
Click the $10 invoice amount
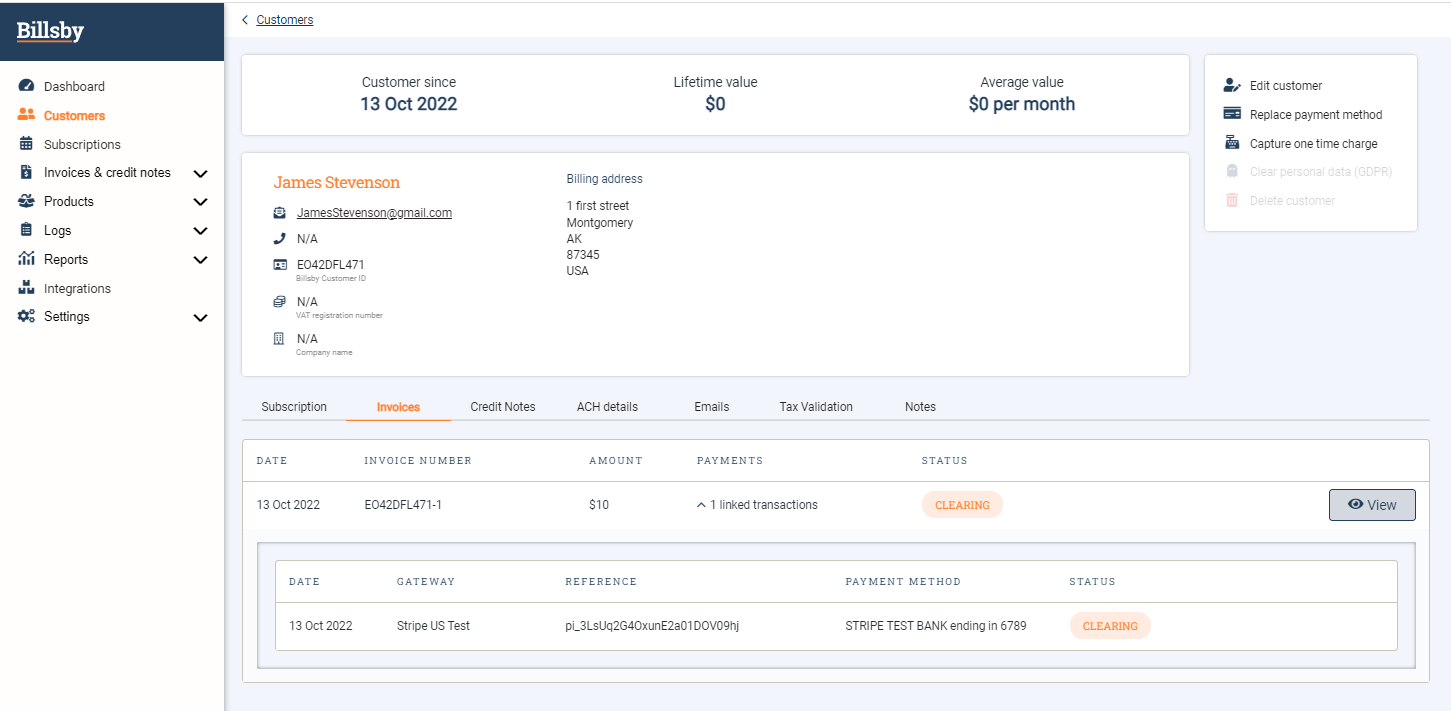click(599, 505)
